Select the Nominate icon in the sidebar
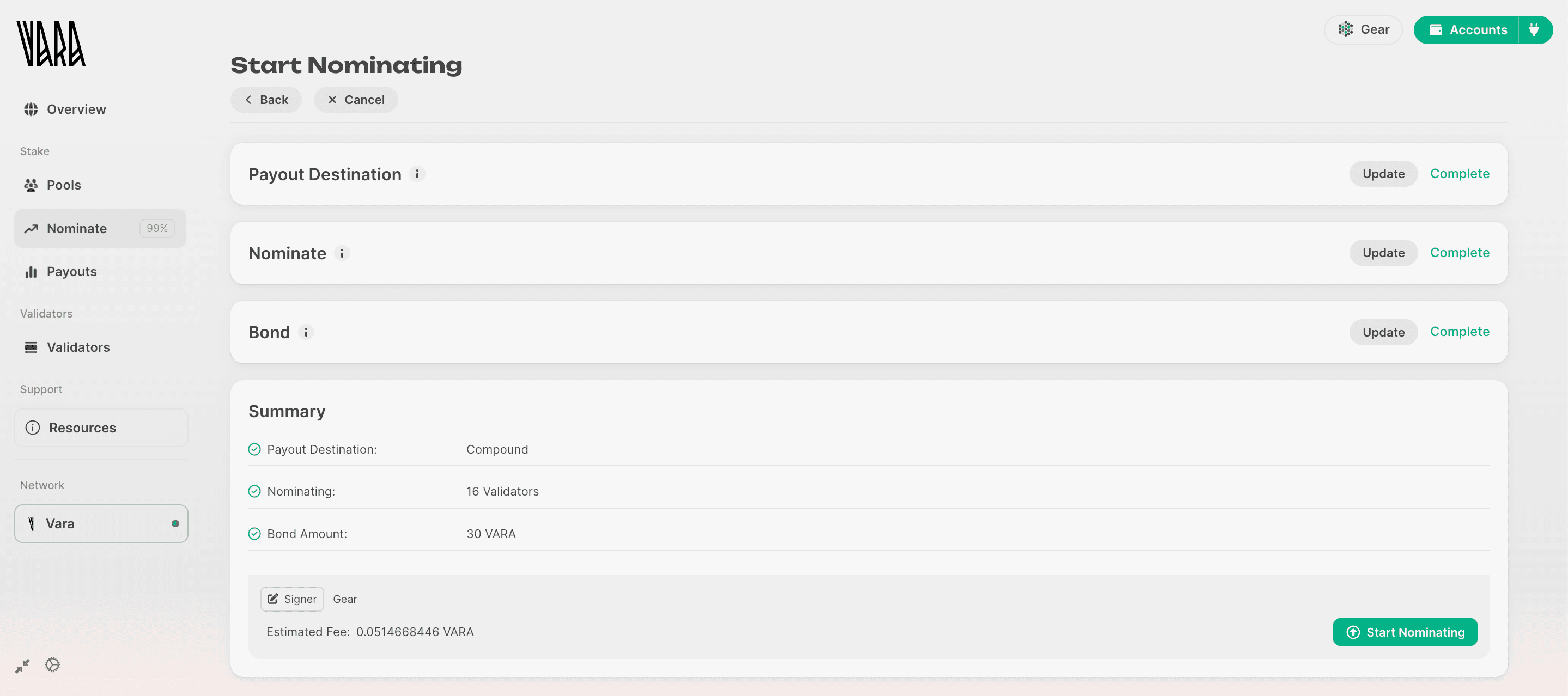 [x=31, y=228]
